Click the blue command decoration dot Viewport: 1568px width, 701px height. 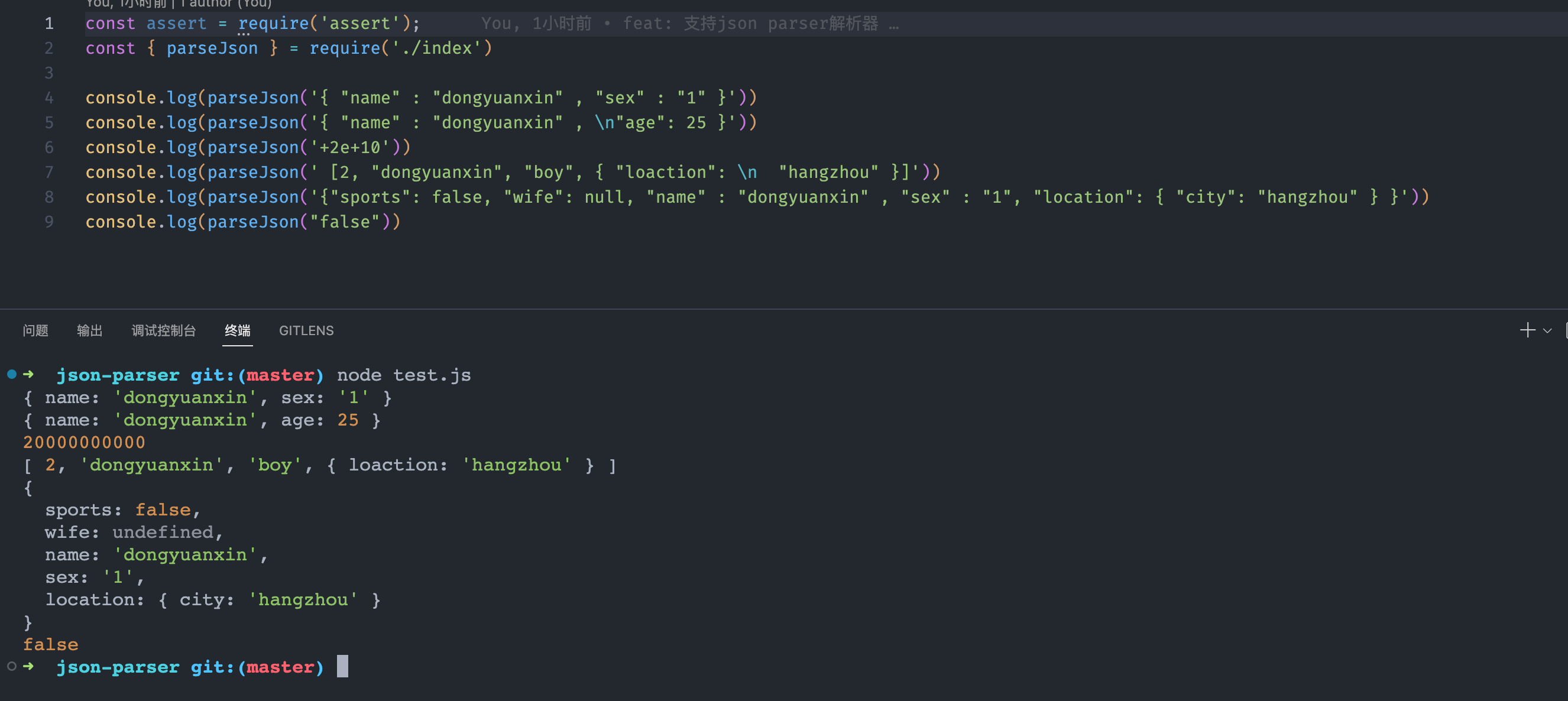click(12, 374)
